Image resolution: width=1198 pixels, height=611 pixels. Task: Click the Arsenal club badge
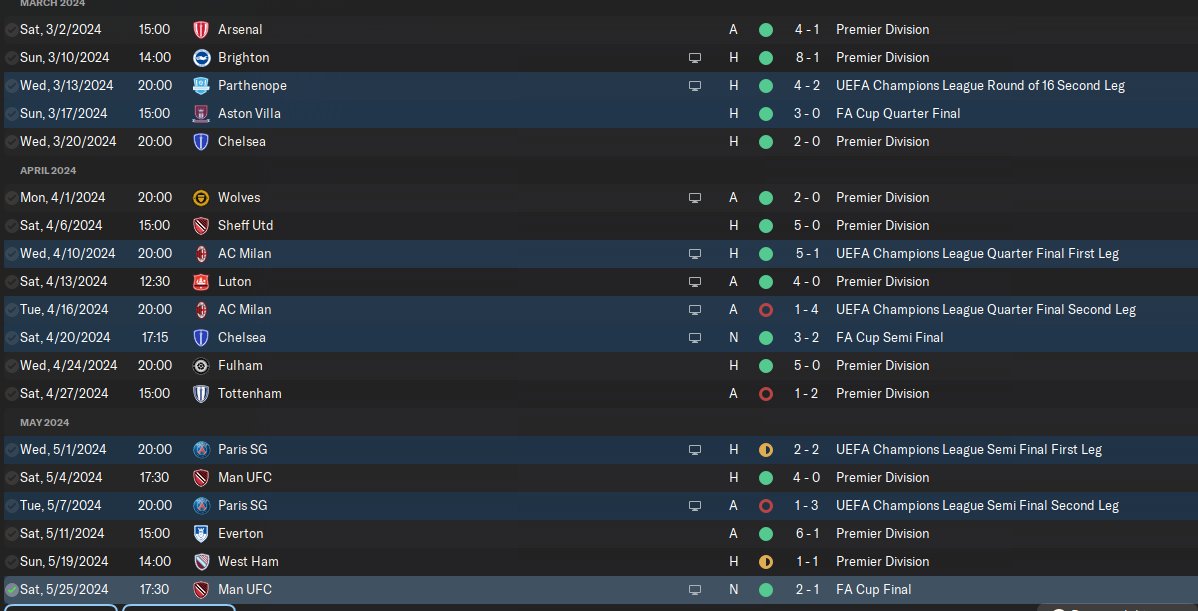pos(201,30)
